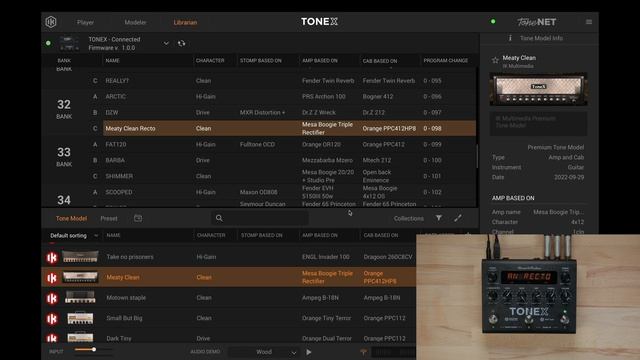Click the IK Multimedia logo icon
Viewport: 640px width, 360px height.
(x=51, y=22)
